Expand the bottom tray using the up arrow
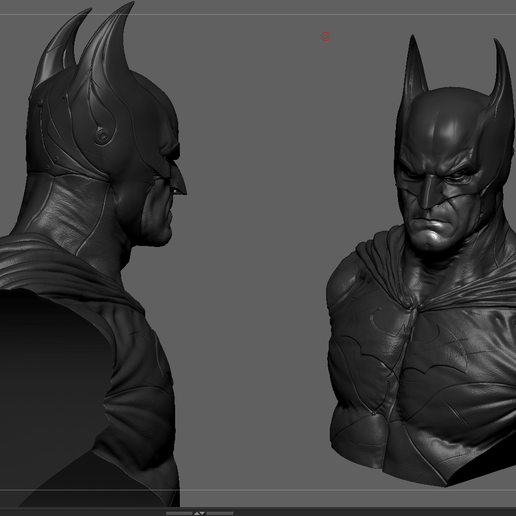The height and width of the screenshot is (516, 516). click(197, 513)
